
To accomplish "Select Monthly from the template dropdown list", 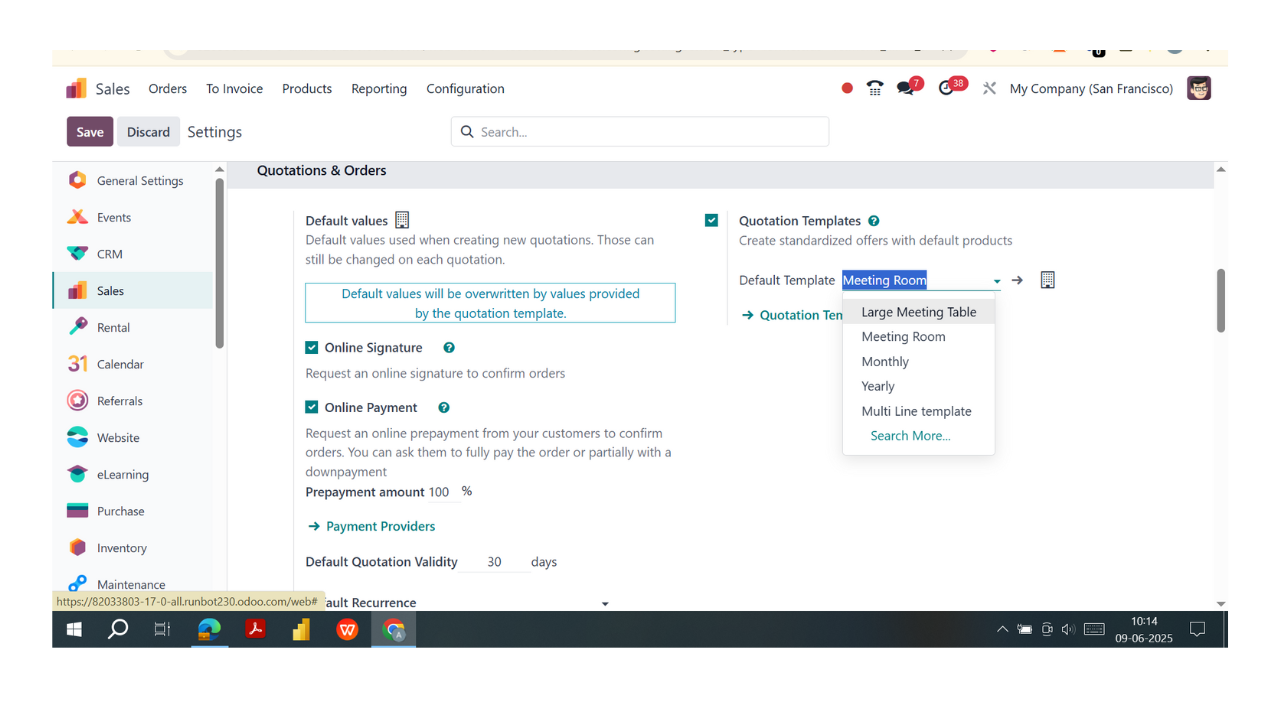I will click(x=884, y=361).
